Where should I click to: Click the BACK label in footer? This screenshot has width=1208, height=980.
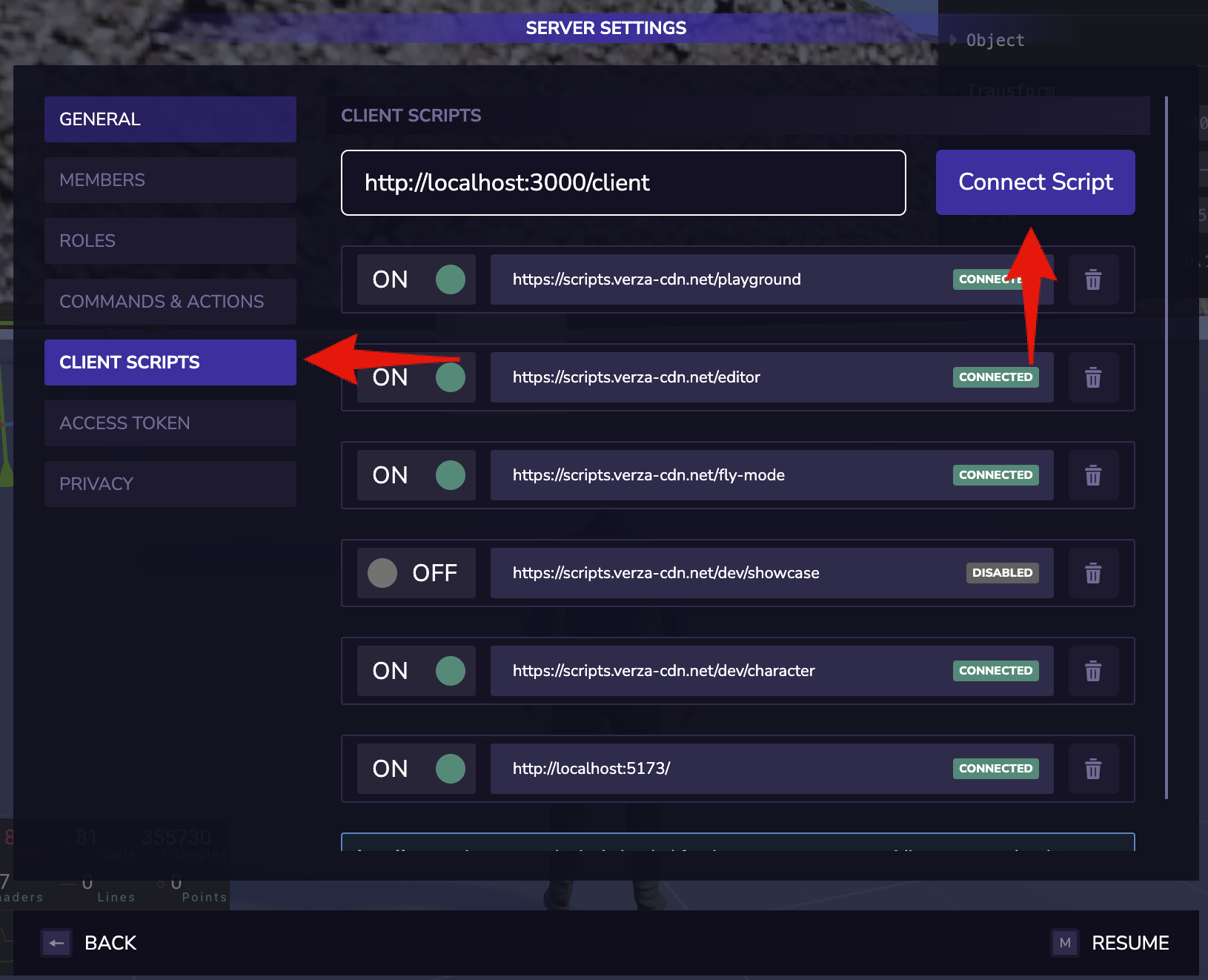110,943
